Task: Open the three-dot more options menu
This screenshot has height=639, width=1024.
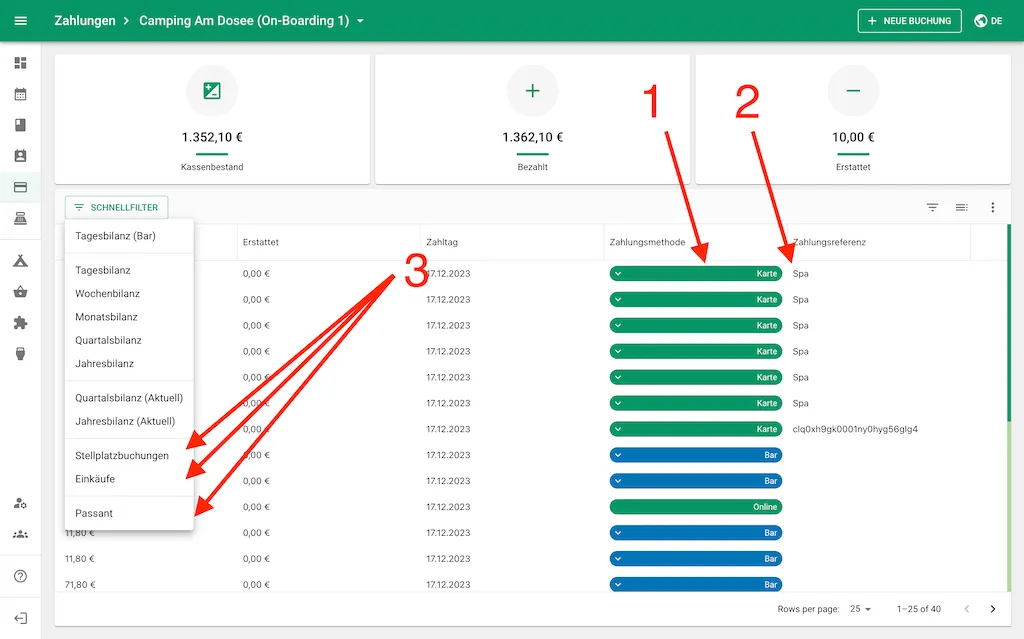Action: pyautogui.click(x=993, y=207)
